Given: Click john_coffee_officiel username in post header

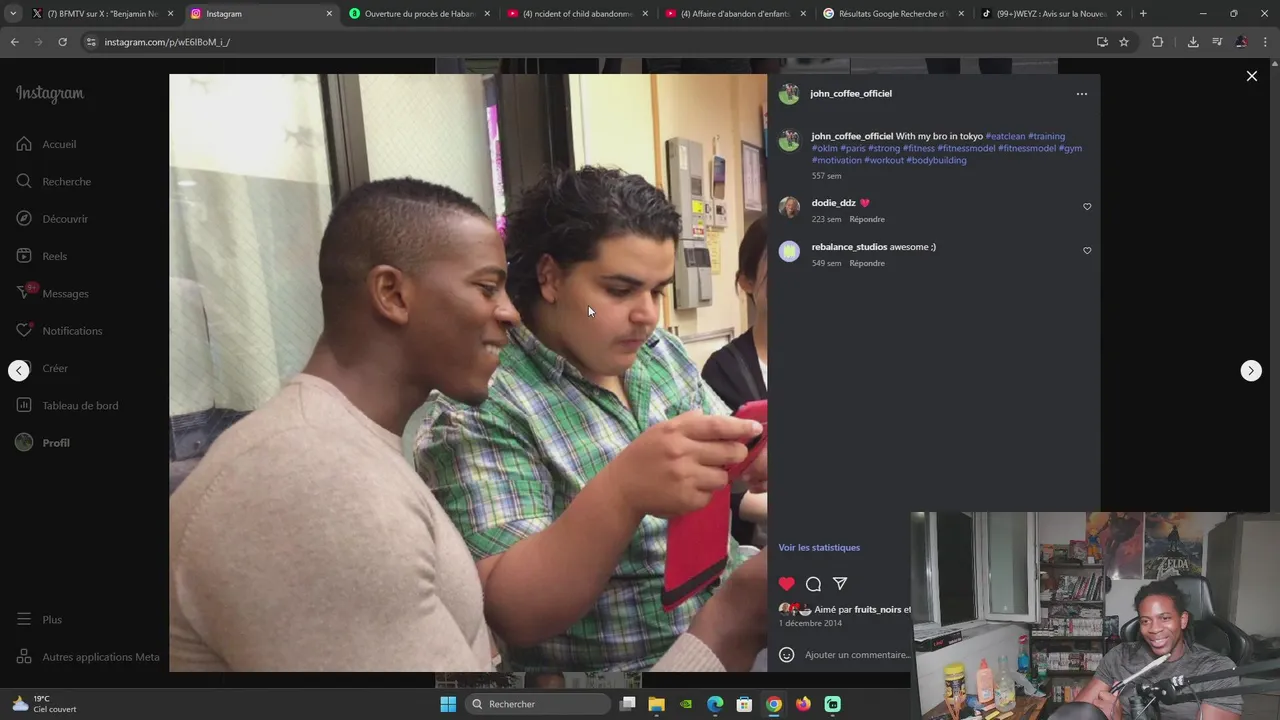Looking at the screenshot, I should [851, 93].
